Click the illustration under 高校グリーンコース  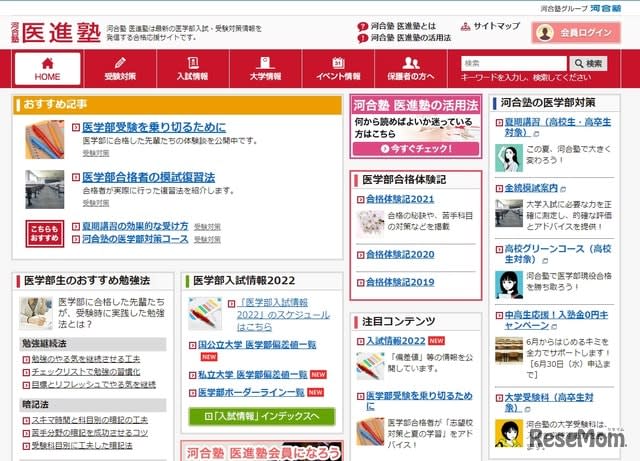509,285
